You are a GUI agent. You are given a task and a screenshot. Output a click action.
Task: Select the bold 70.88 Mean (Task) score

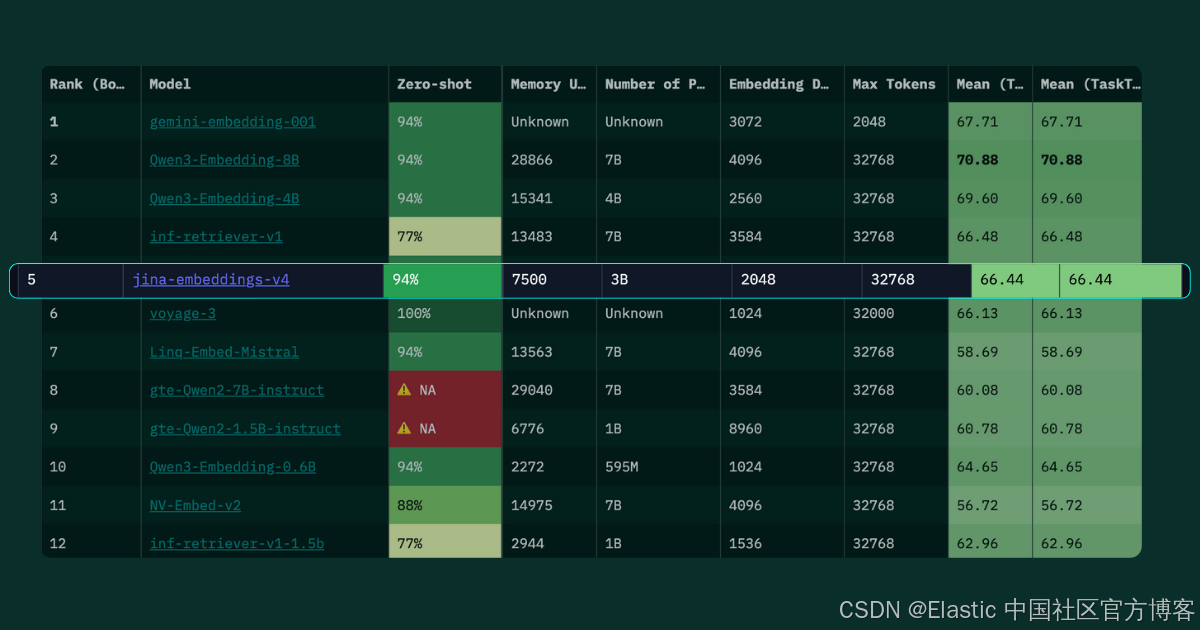[978, 160]
